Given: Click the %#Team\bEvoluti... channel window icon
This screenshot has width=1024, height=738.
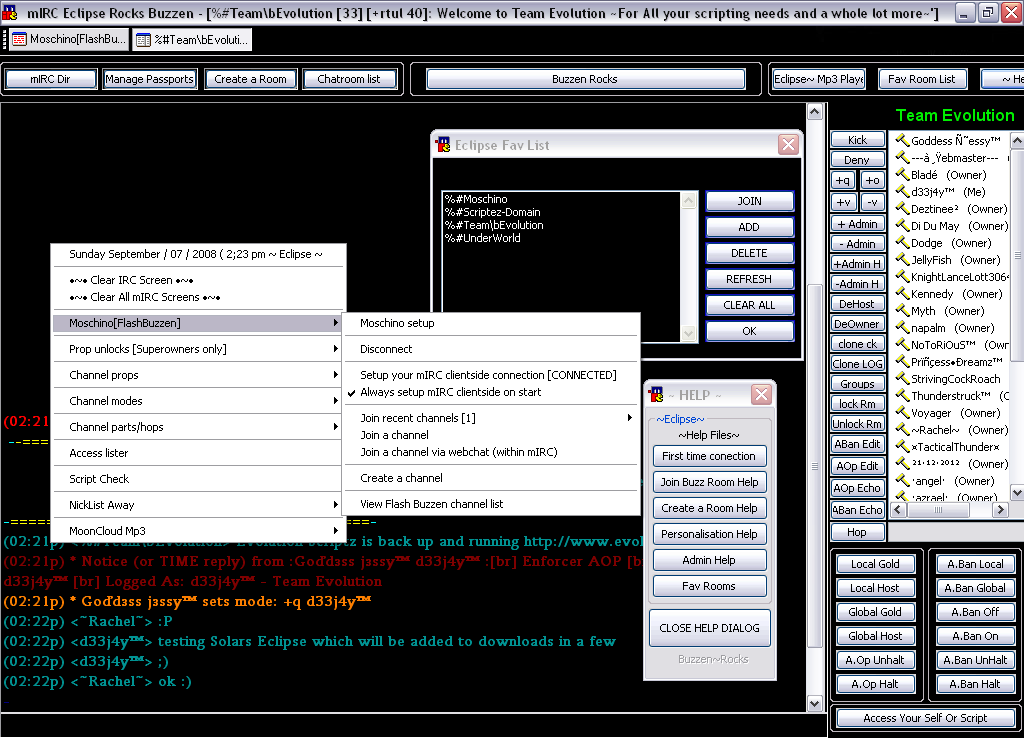Looking at the screenshot, I should [x=143, y=40].
